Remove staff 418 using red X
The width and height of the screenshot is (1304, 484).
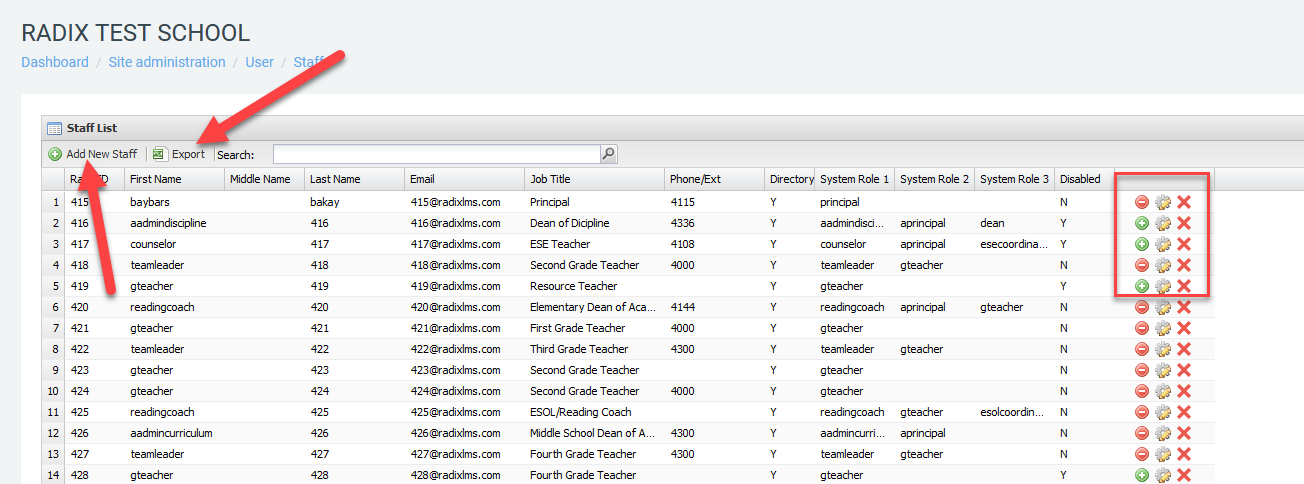point(1184,265)
